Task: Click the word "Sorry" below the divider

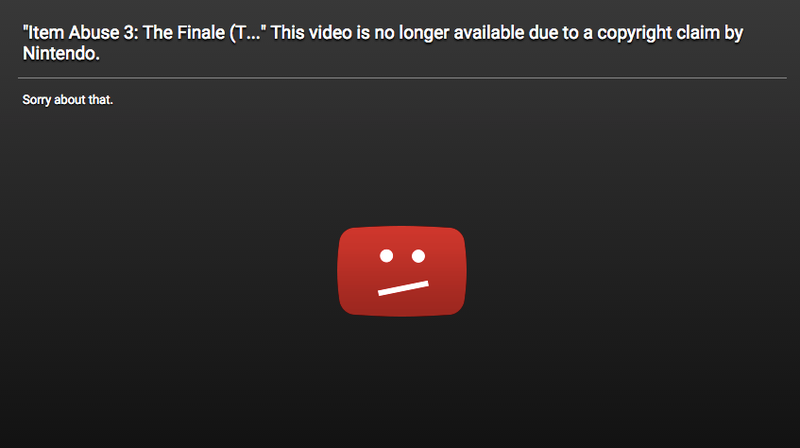Action: [x=36, y=100]
